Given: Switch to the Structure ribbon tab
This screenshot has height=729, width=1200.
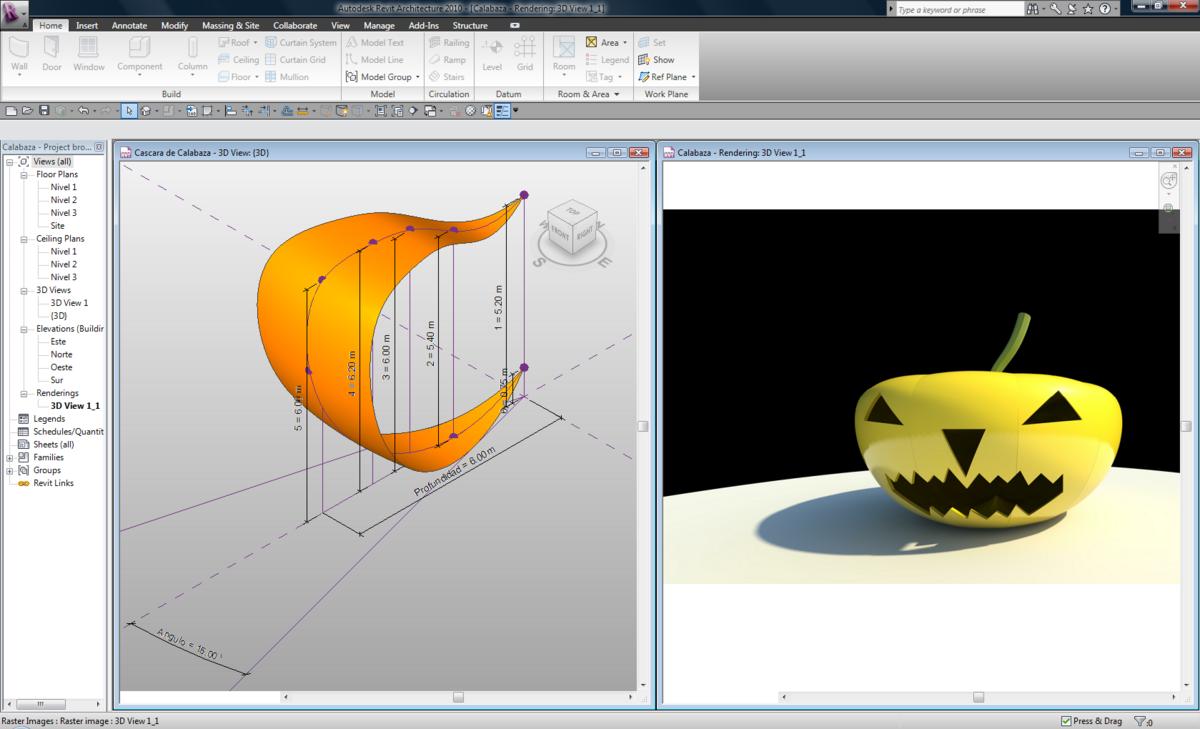Looking at the screenshot, I should point(470,25).
